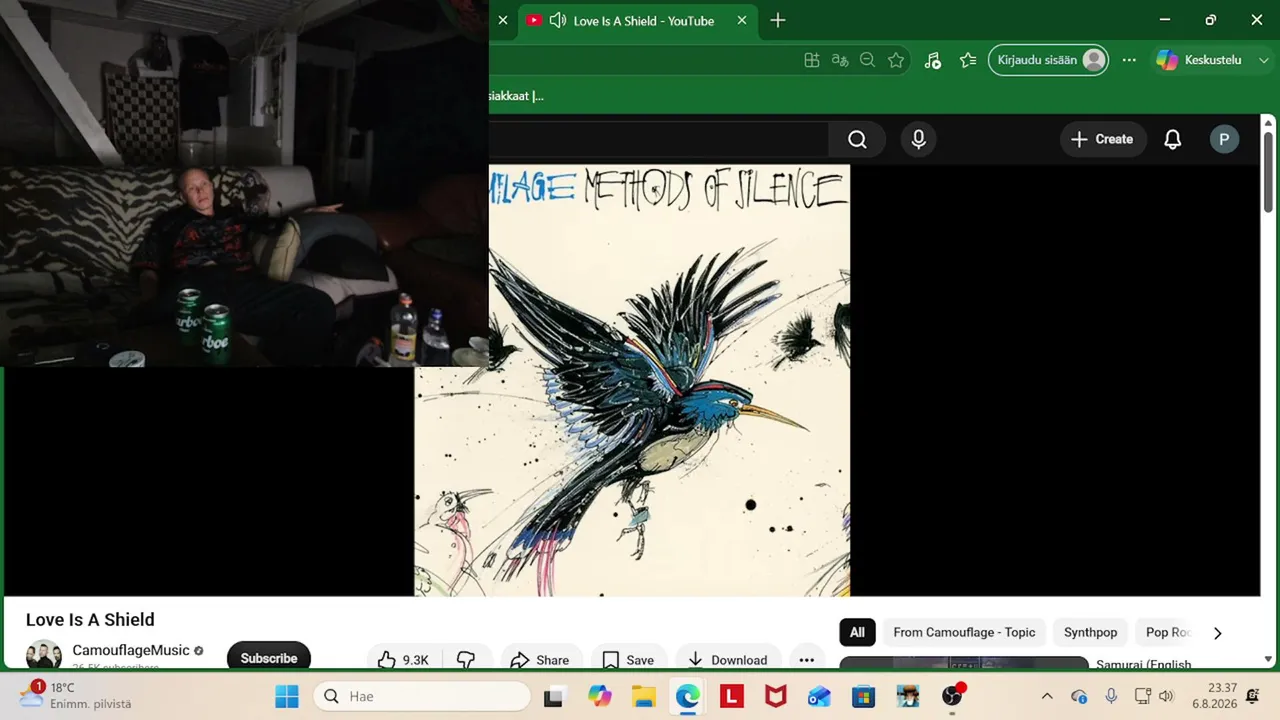Open the network tray icon
Image resolution: width=1280 pixels, height=720 pixels.
pyautogui.click(x=1142, y=696)
